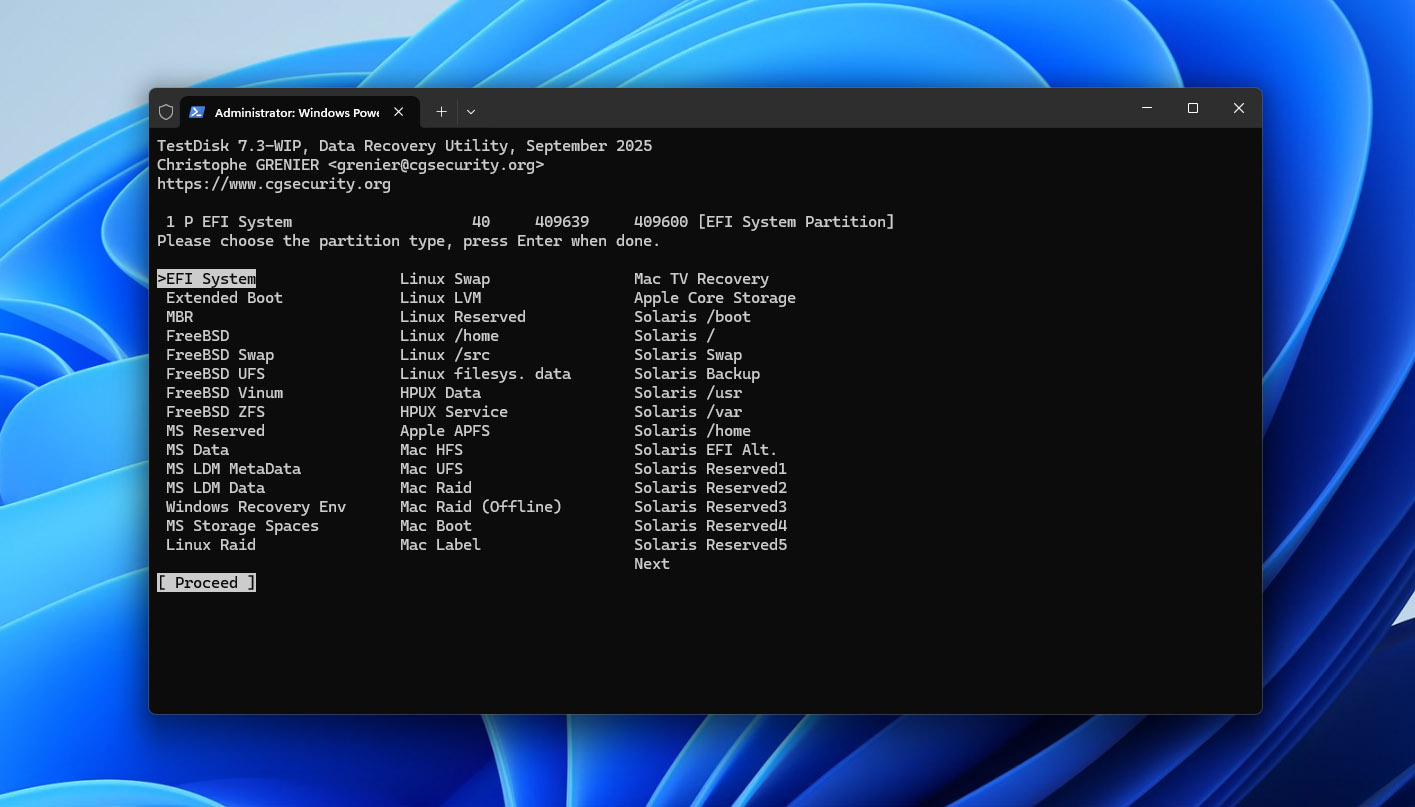Pick Linux filesys. data entry
This screenshot has height=807, width=1415.
click(485, 374)
